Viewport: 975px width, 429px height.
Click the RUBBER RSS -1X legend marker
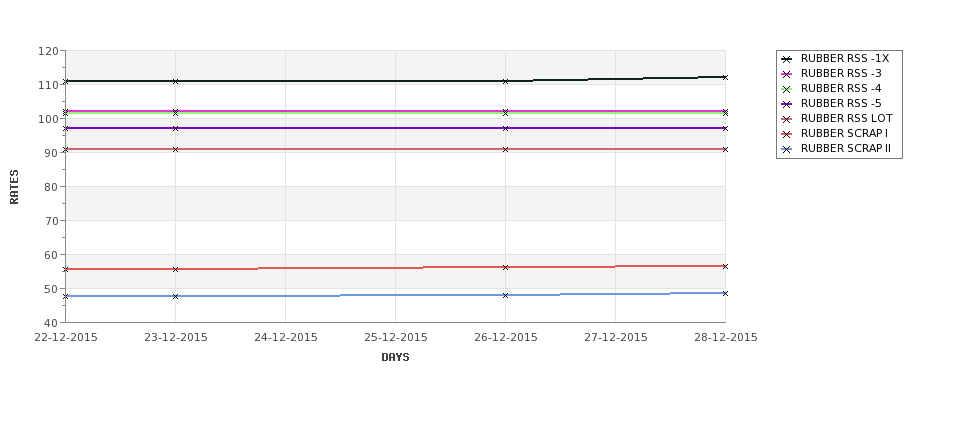point(787,59)
